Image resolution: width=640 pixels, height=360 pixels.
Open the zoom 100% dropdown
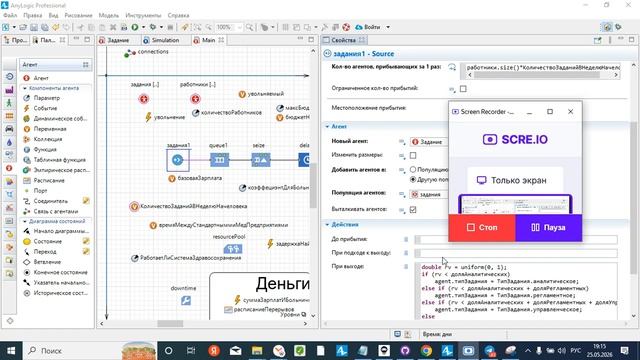(x=239, y=27)
